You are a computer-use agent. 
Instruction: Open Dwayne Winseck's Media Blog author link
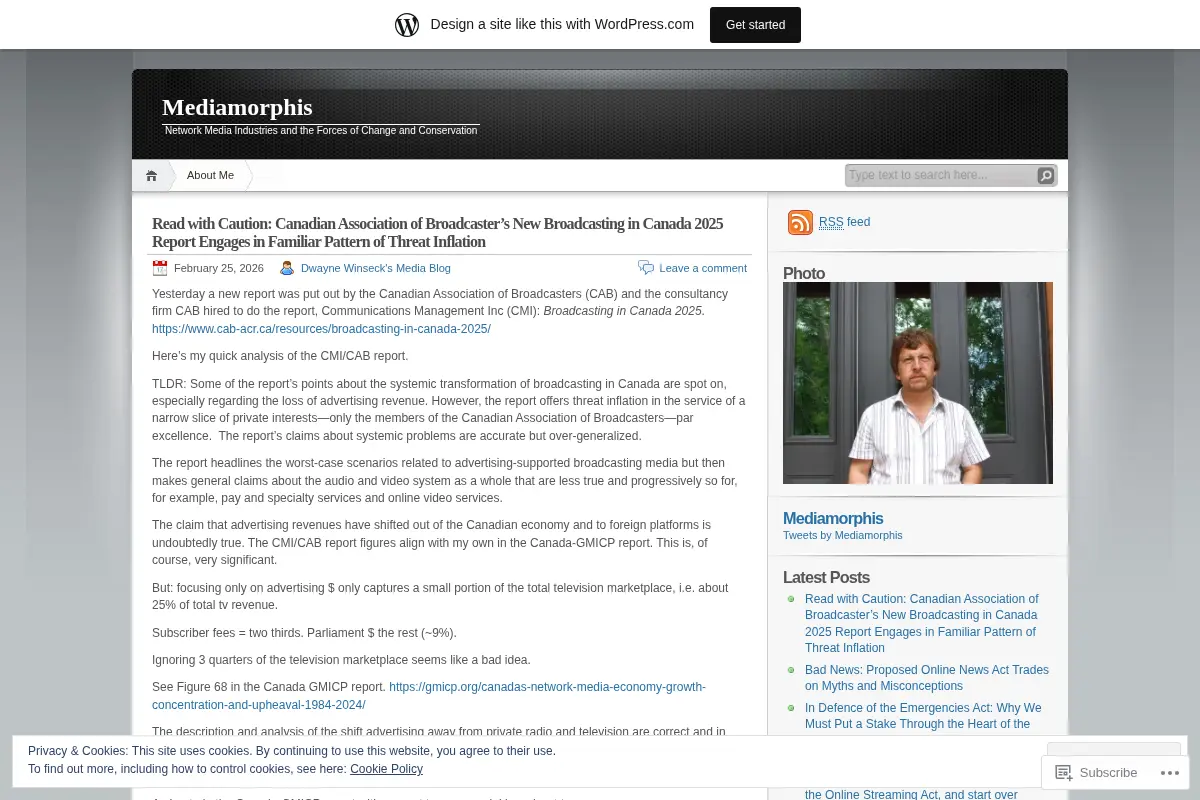376,268
